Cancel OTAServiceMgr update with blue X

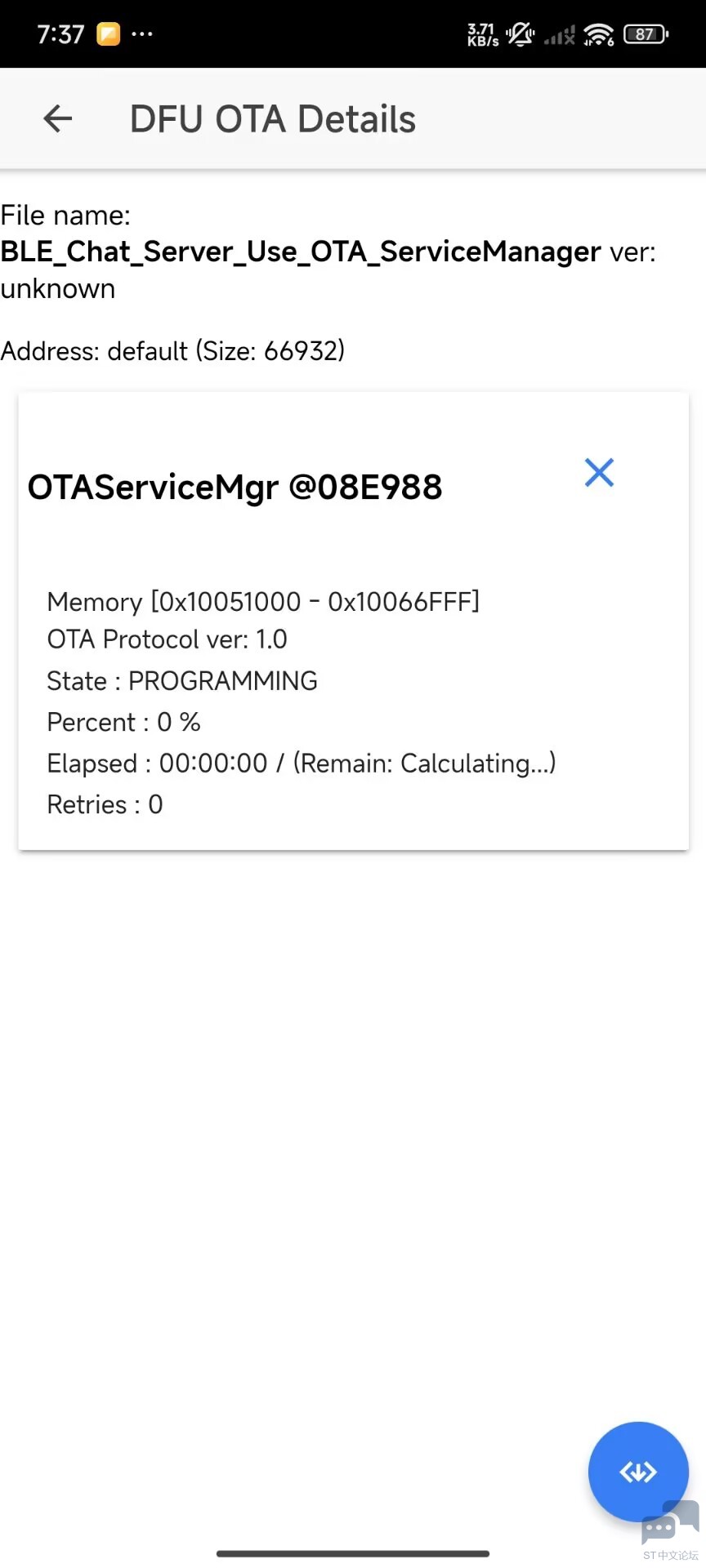point(599,472)
